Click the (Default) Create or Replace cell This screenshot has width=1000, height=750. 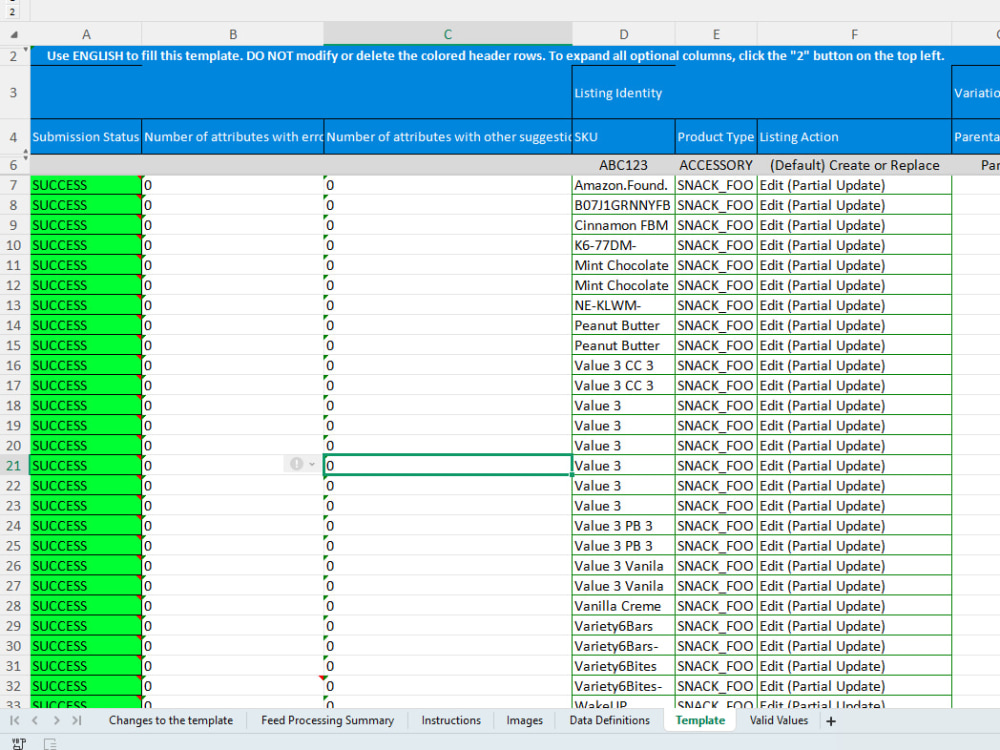coord(855,165)
